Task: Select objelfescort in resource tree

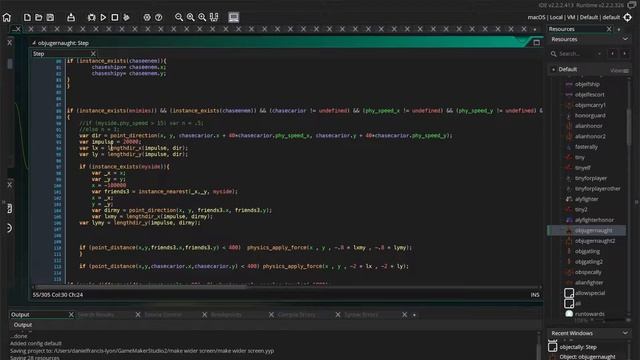Action: (x=589, y=94)
